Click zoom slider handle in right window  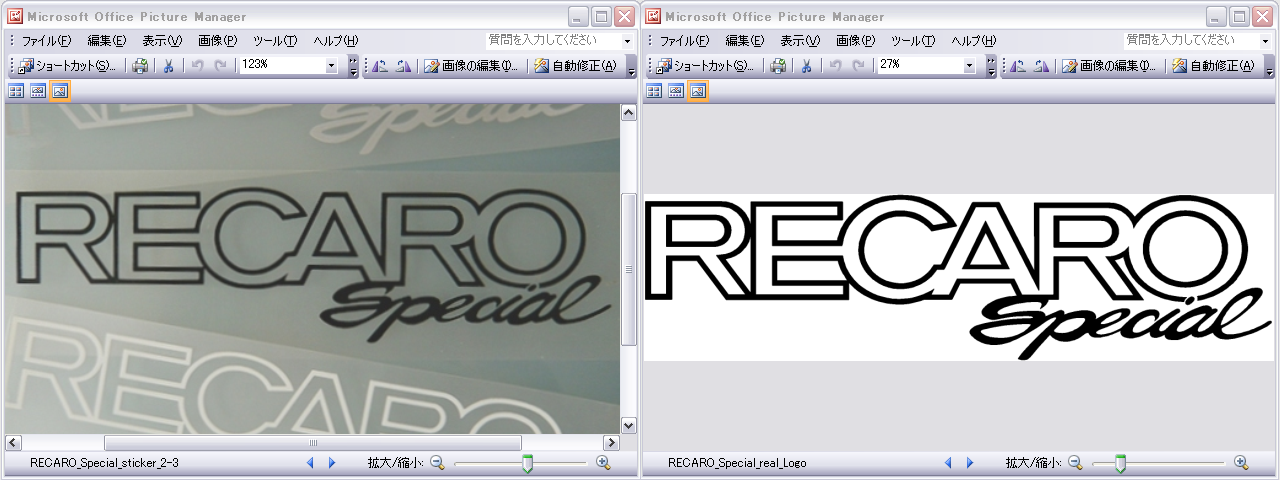[x=1120, y=463]
